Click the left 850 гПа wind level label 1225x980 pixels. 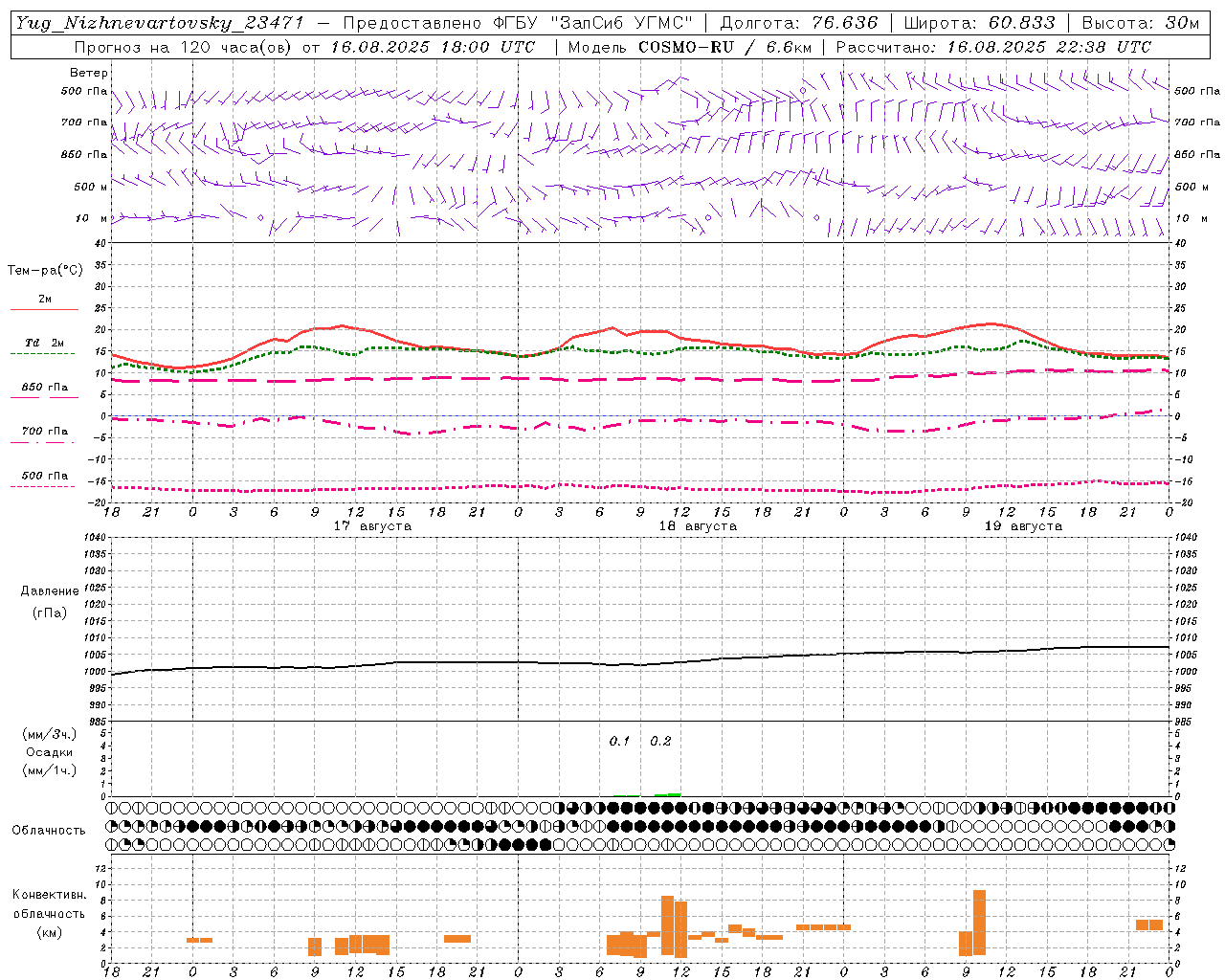pos(84,154)
